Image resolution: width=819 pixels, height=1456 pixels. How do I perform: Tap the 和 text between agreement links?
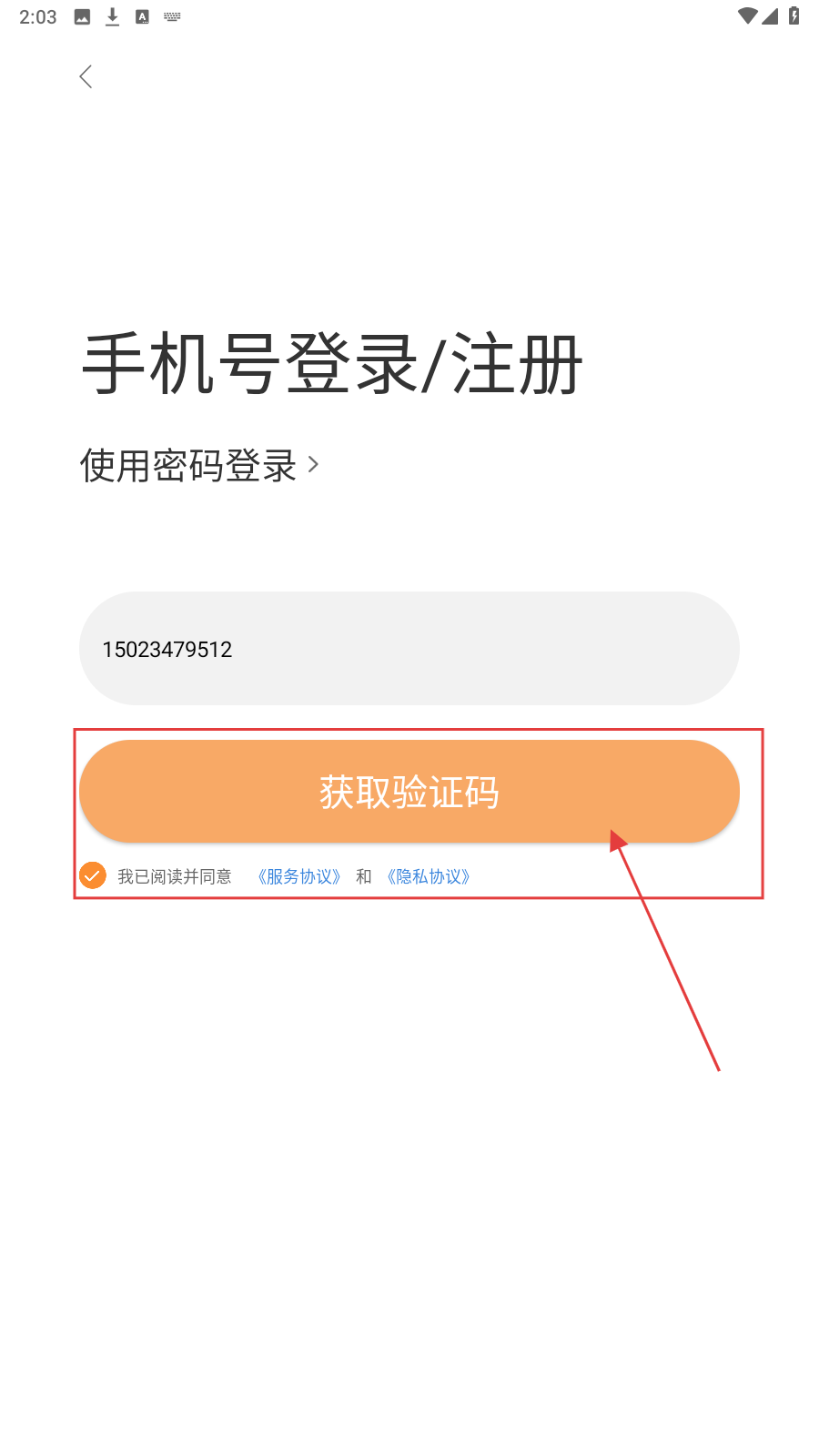(364, 876)
